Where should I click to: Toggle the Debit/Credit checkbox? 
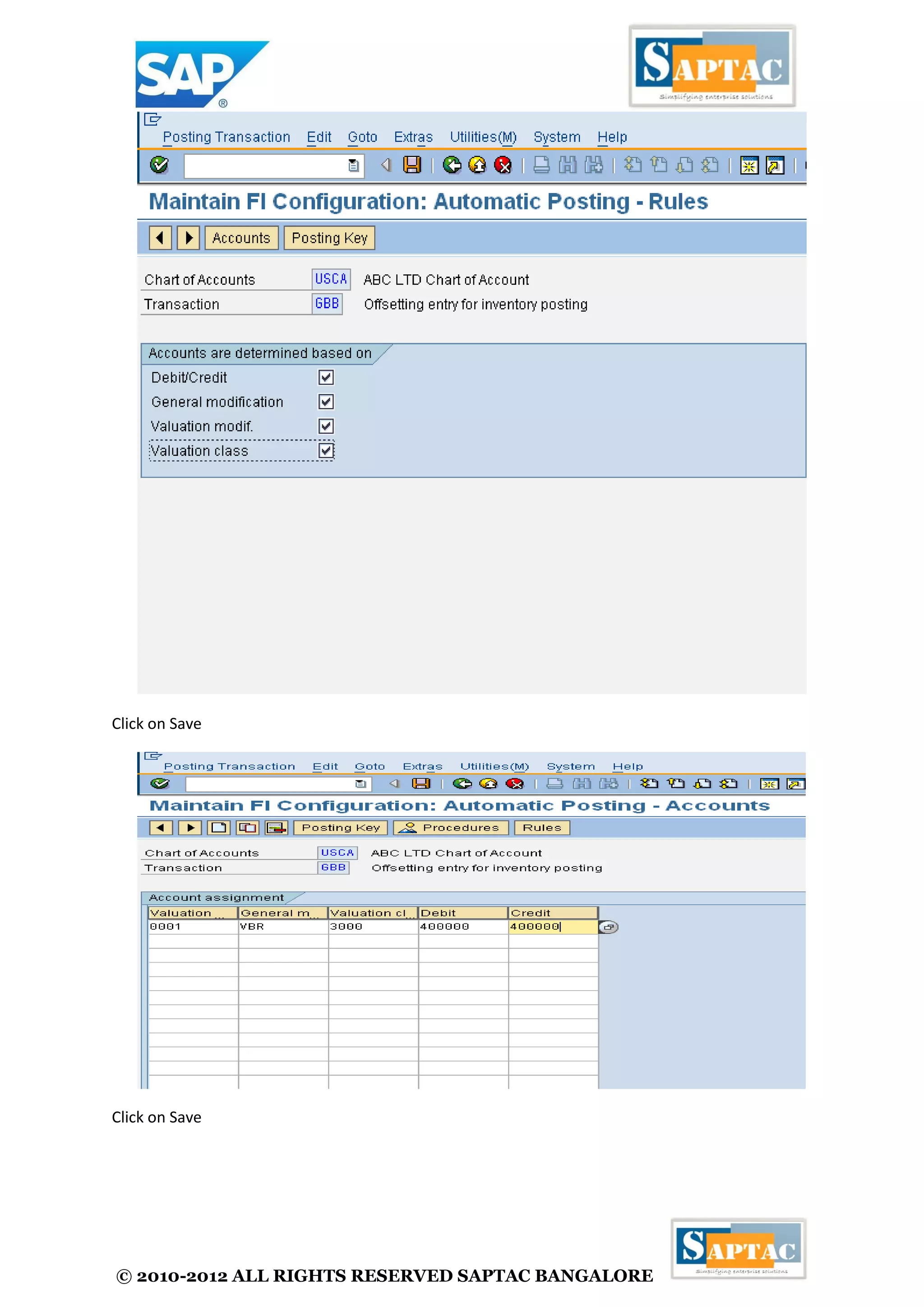326,377
